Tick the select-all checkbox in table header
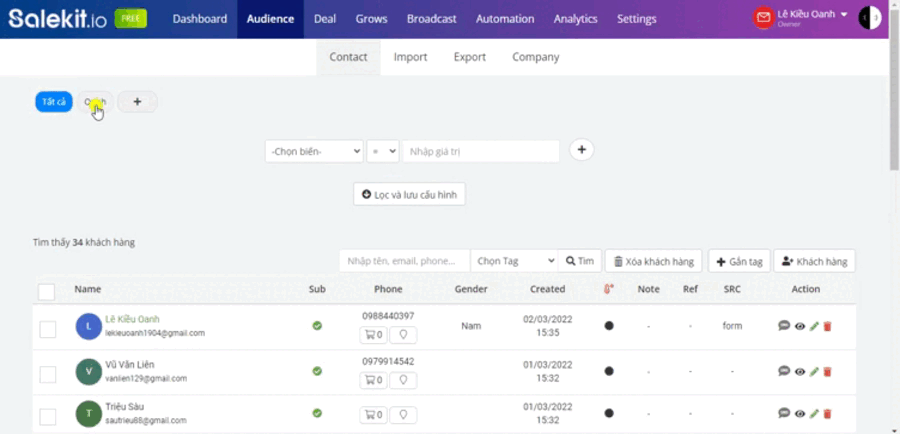This screenshot has height=434, width=900. pos(46,292)
